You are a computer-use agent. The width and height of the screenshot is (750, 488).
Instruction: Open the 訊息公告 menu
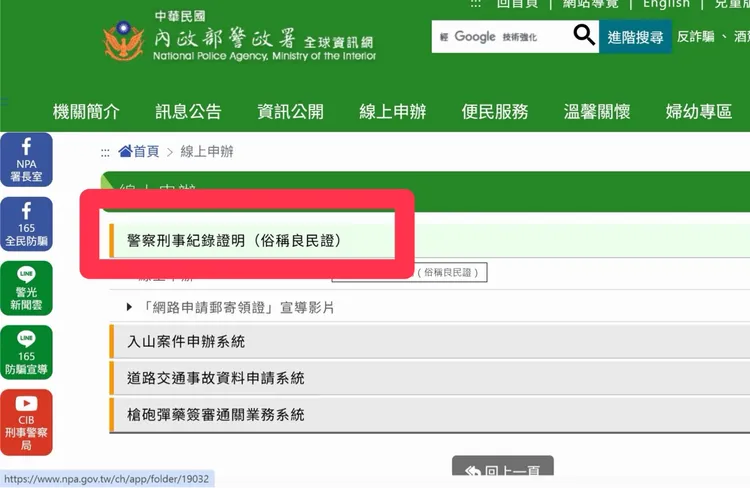(x=188, y=111)
